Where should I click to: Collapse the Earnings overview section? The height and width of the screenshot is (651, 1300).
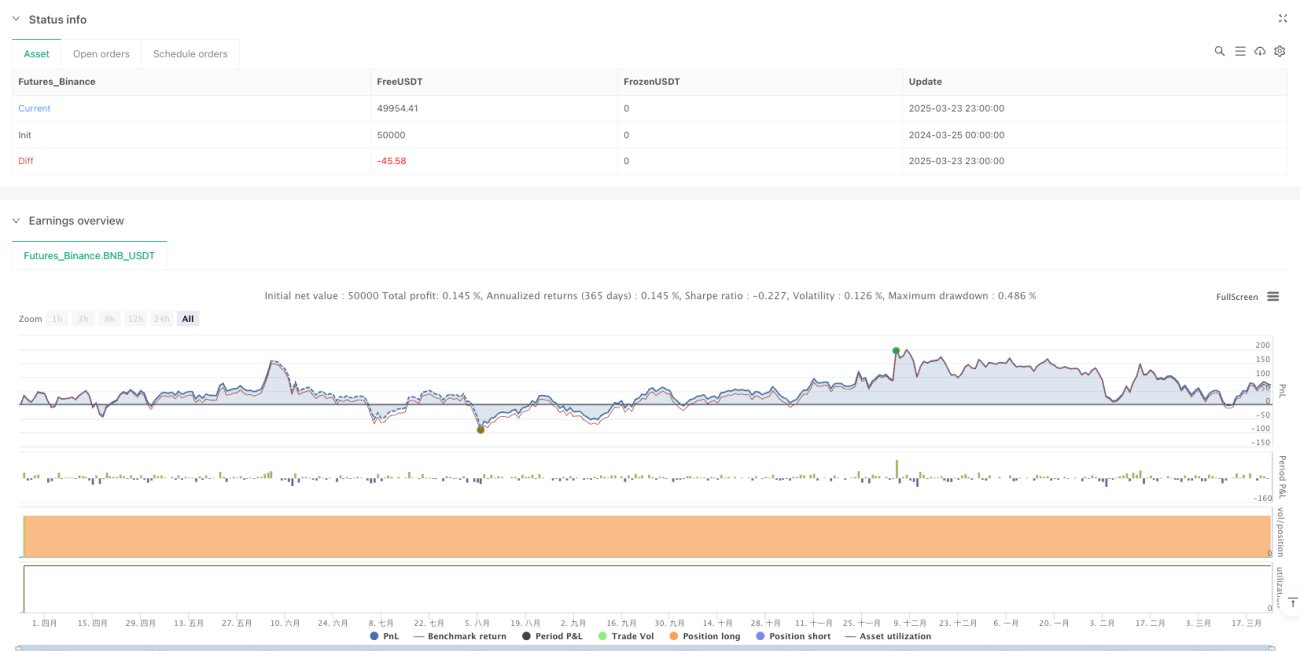click(15, 220)
